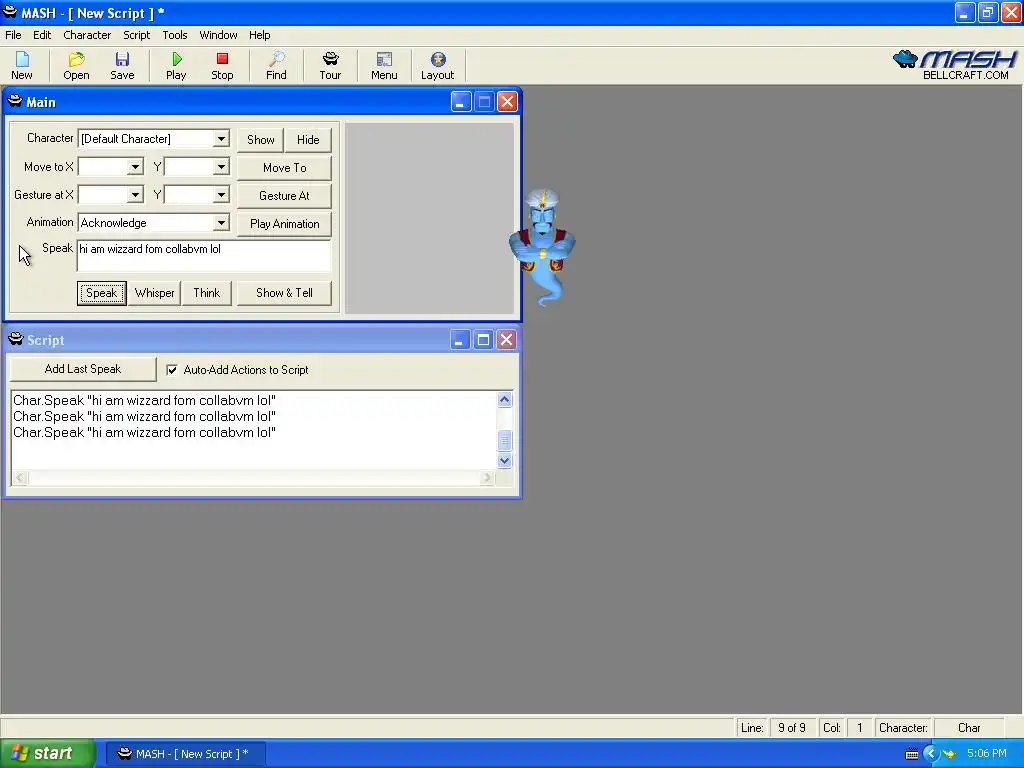1024x768 pixels.
Task: Click the Hide character button
Action: 308,140
